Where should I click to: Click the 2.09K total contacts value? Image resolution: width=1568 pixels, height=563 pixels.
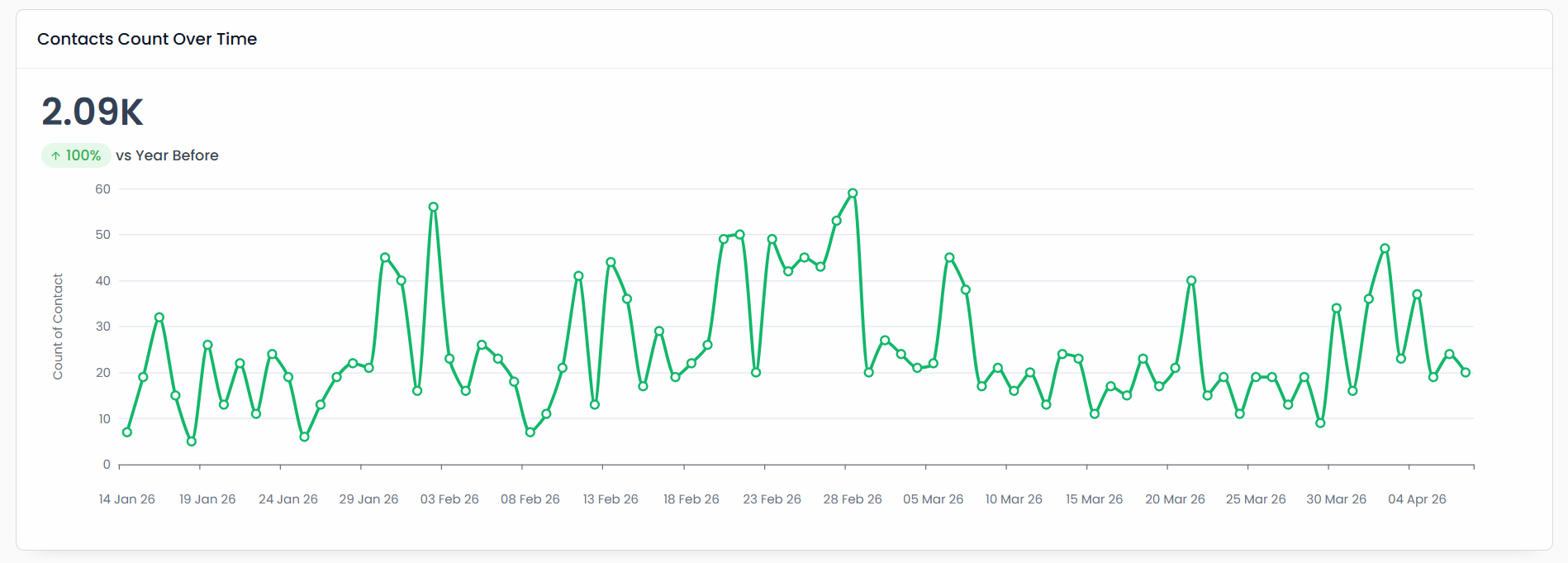(93, 112)
